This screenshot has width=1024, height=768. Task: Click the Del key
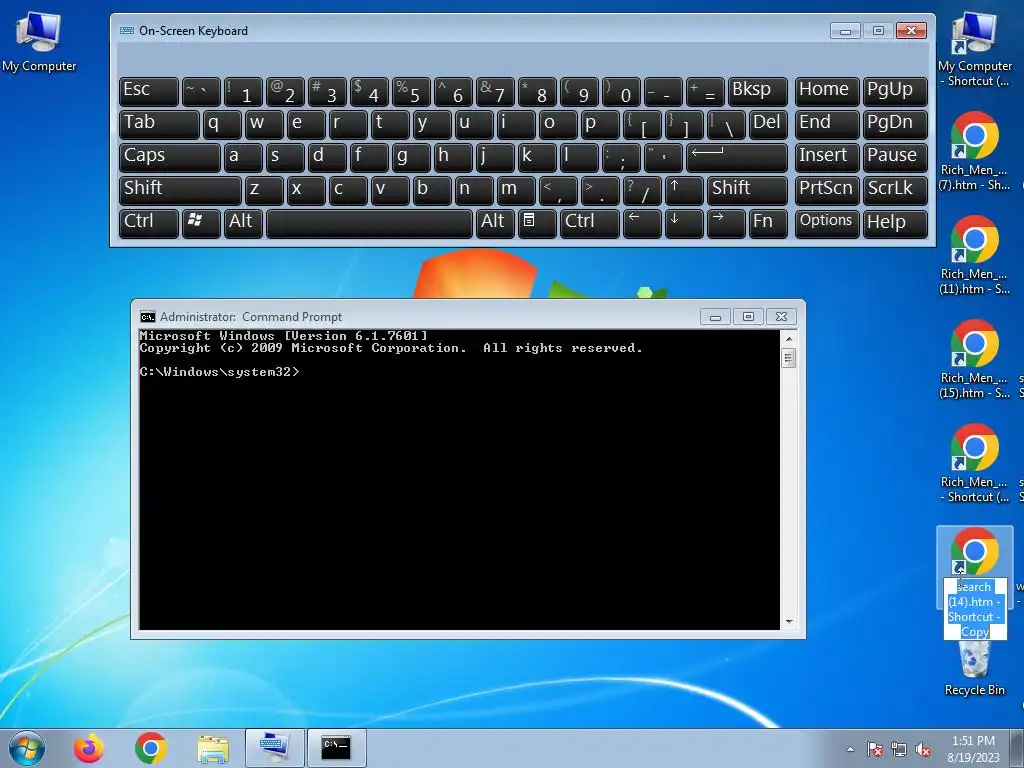[x=768, y=125]
